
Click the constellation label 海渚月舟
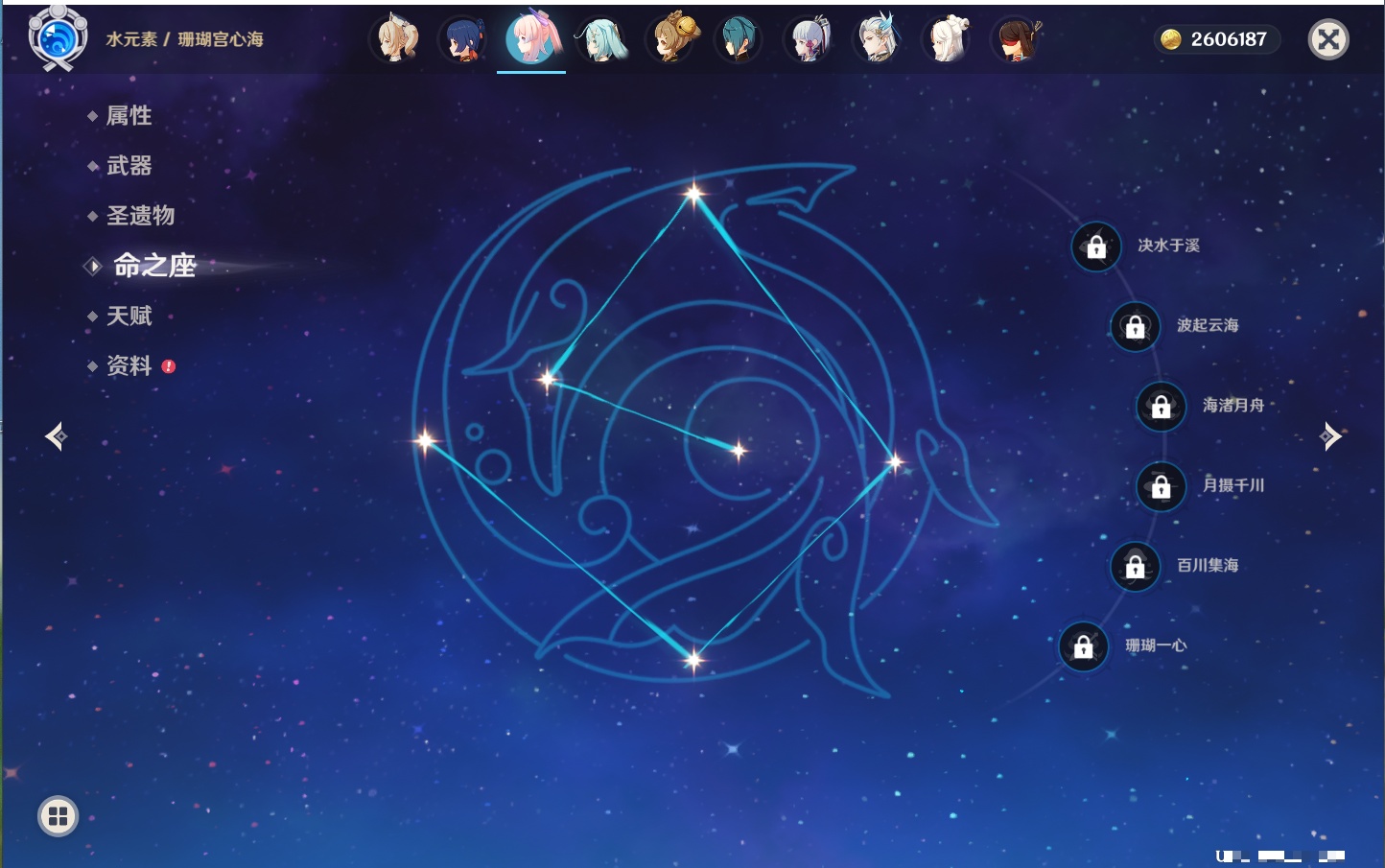coord(1233,406)
